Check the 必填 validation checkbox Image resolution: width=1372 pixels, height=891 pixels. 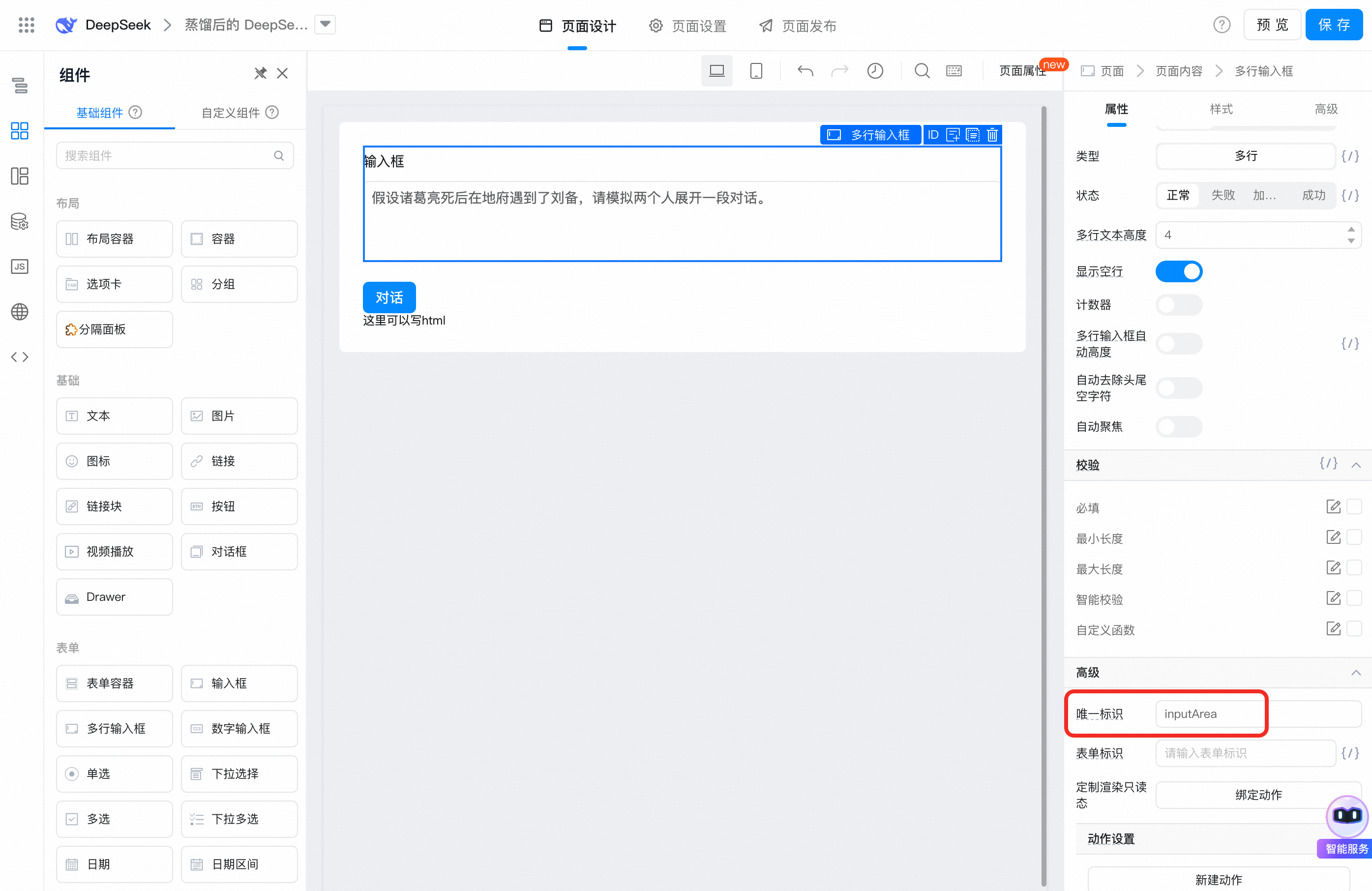click(x=1354, y=506)
